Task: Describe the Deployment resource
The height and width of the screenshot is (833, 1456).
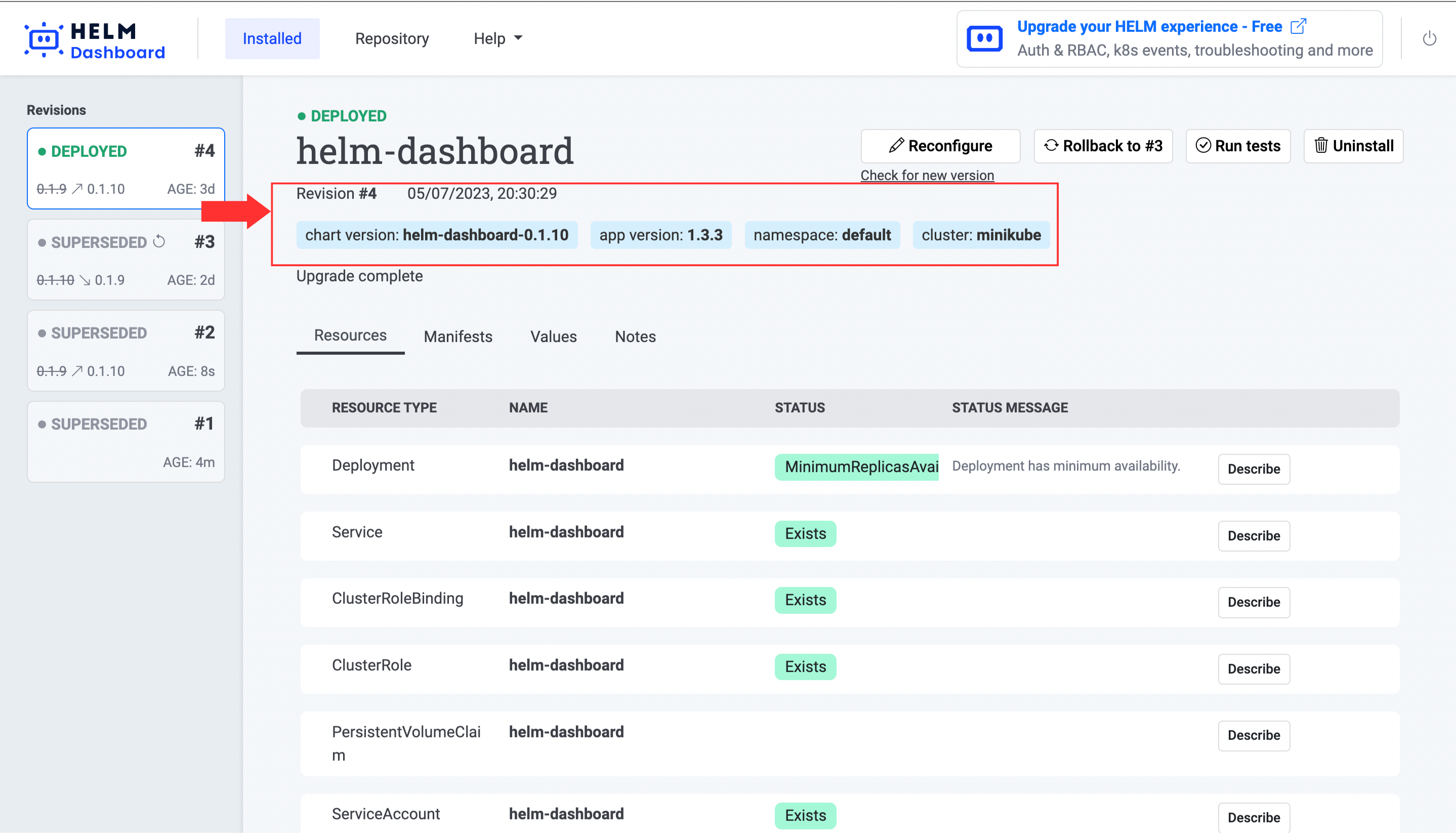Action: (1253, 469)
